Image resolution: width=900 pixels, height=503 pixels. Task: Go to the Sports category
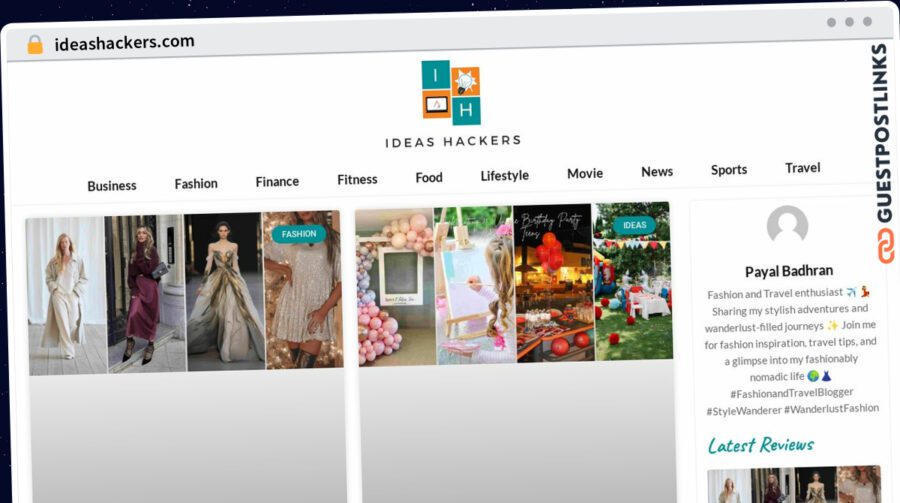pos(729,170)
